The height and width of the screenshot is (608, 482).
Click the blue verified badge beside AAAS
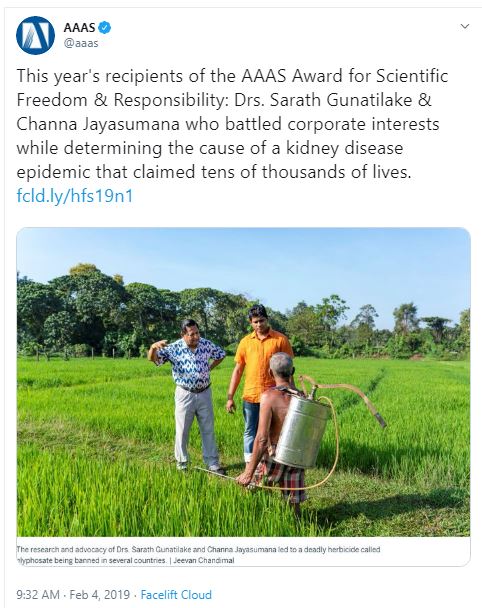point(104,28)
